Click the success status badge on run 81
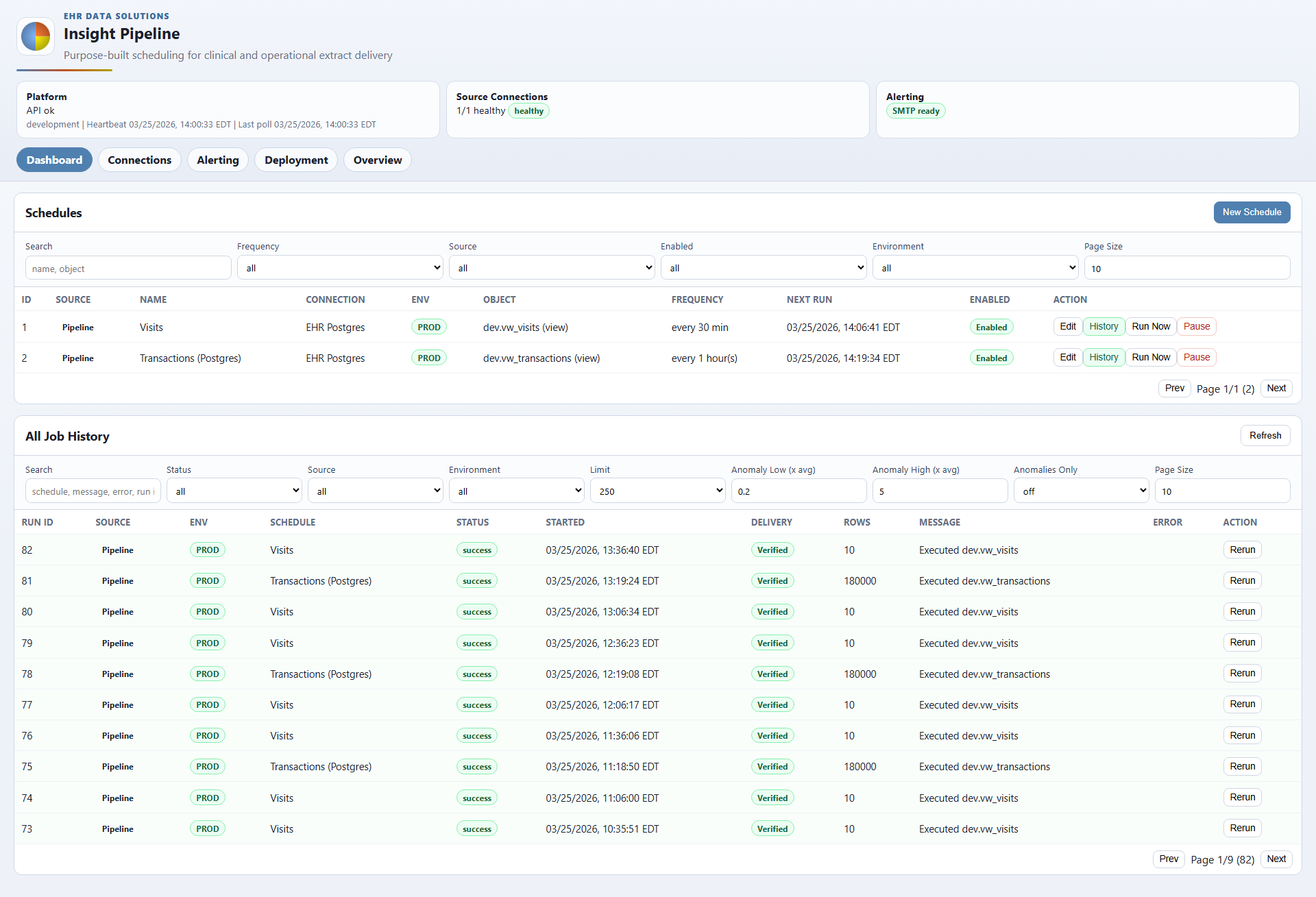Screen dimensions: 1316x897 pos(476,580)
